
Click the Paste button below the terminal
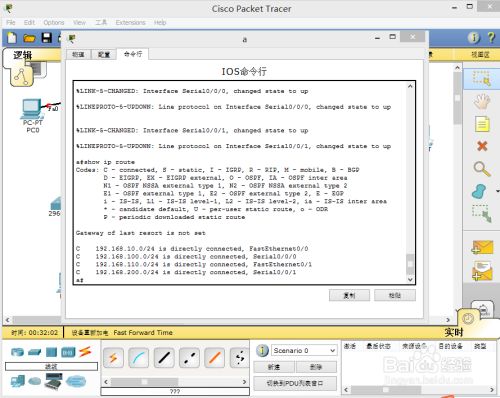point(395,295)
